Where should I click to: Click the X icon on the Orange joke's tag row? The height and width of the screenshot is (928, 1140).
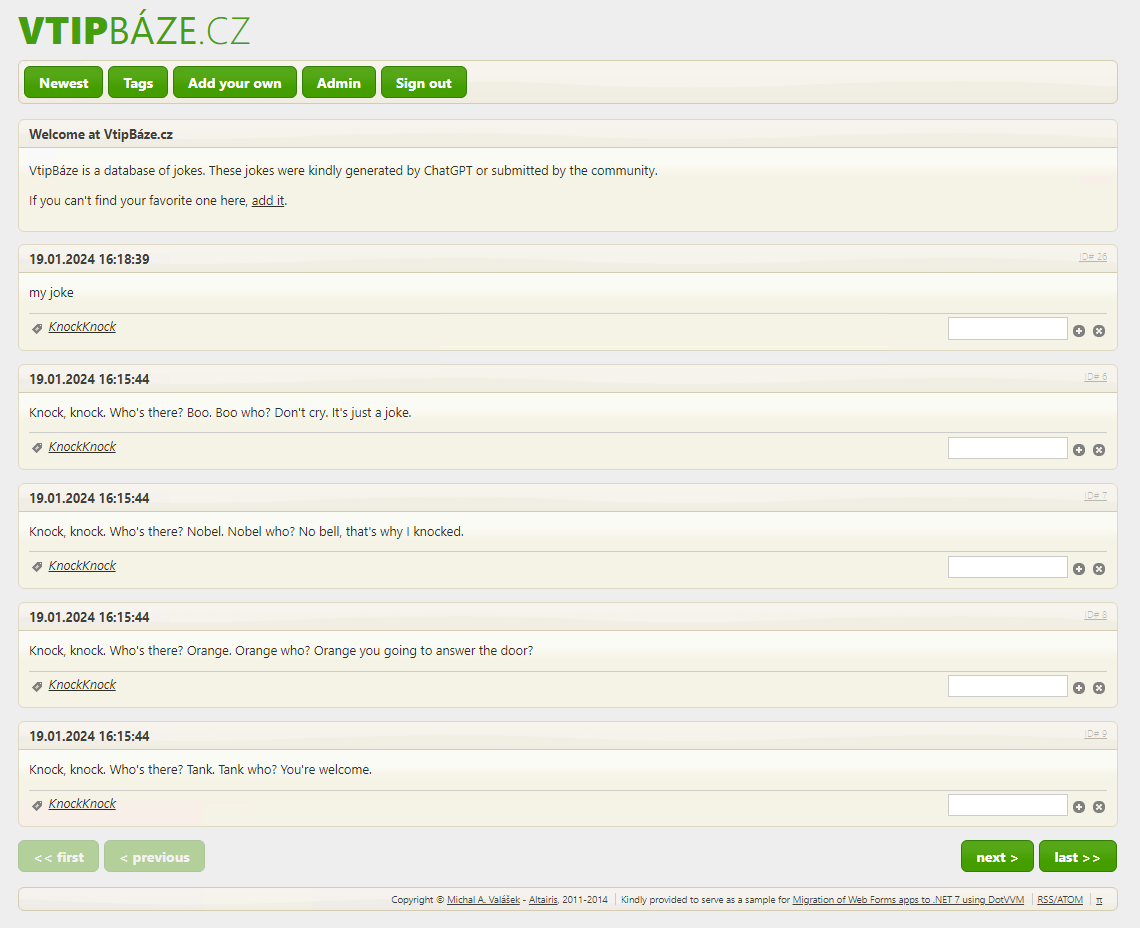[1098, 687]
